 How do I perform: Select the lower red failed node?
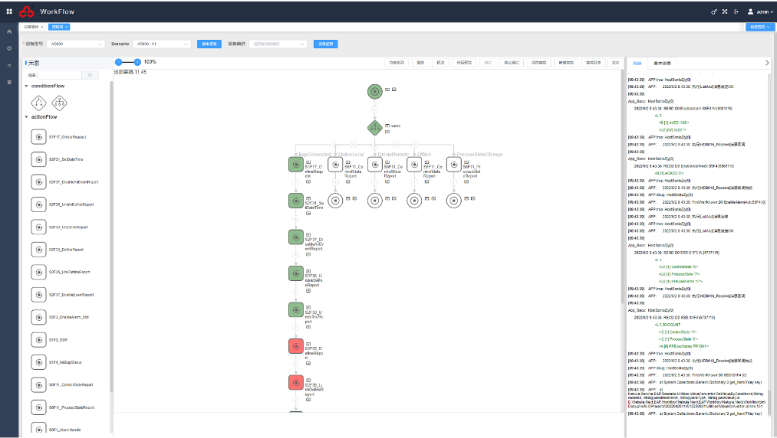[296, 383]
